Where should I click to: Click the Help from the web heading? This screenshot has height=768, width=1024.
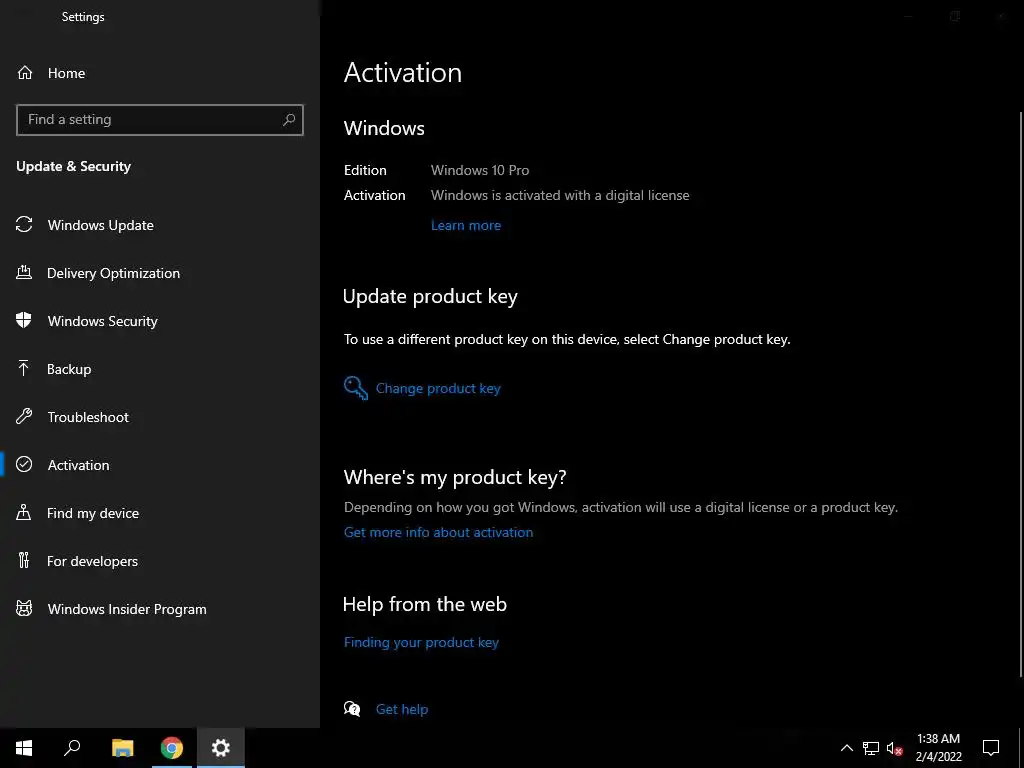coord(424,604)
